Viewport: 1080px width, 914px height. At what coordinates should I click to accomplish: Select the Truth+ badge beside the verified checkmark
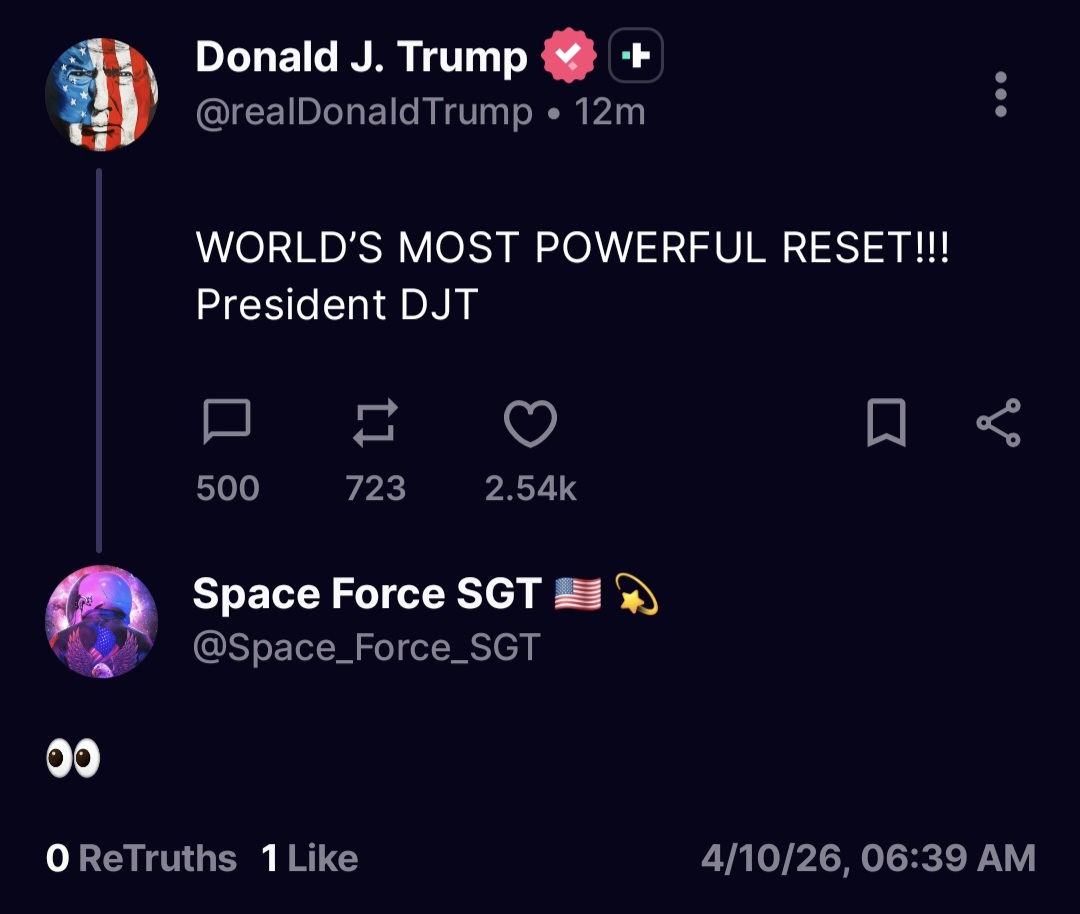(637, 55)
